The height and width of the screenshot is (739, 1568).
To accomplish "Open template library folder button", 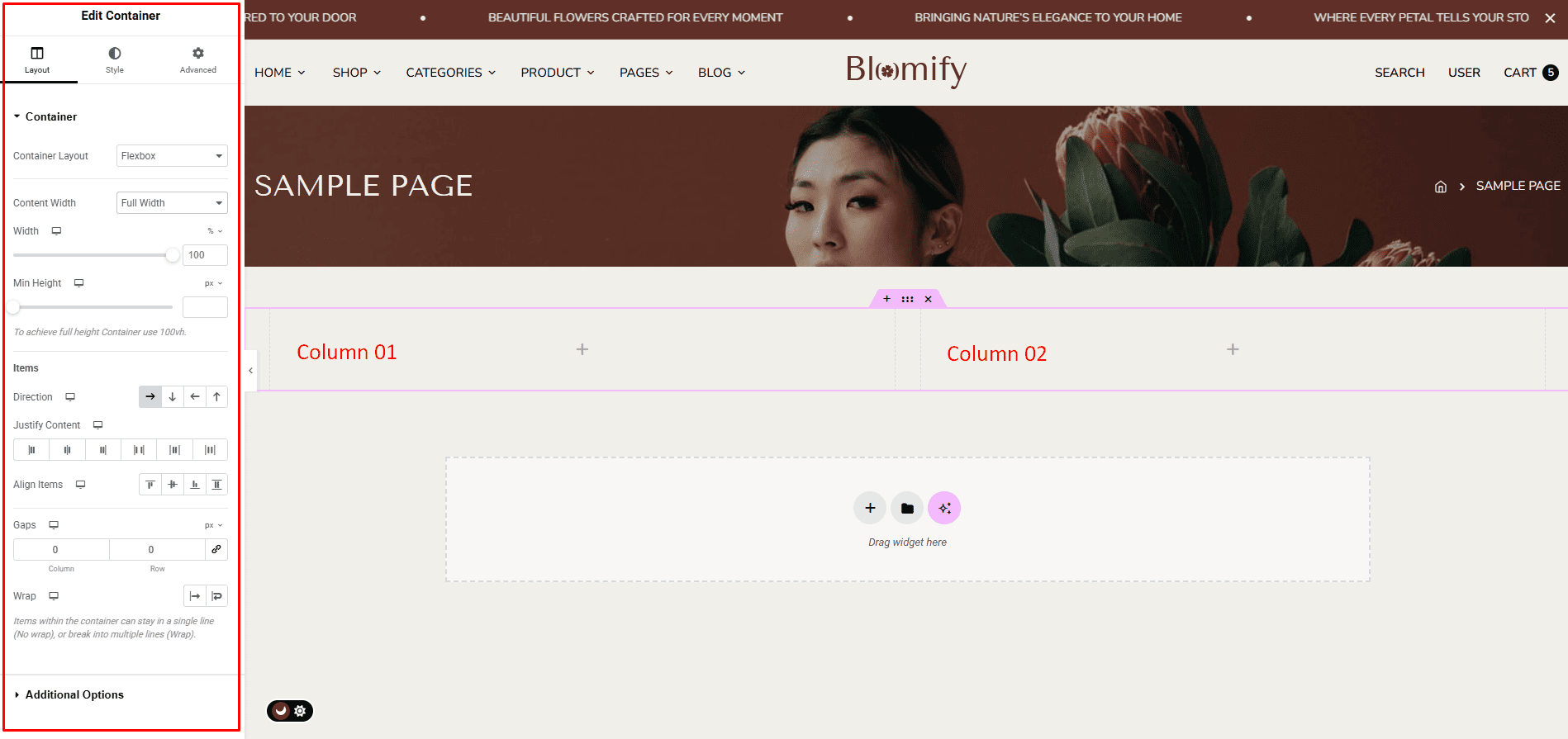I will coord(907,508).
